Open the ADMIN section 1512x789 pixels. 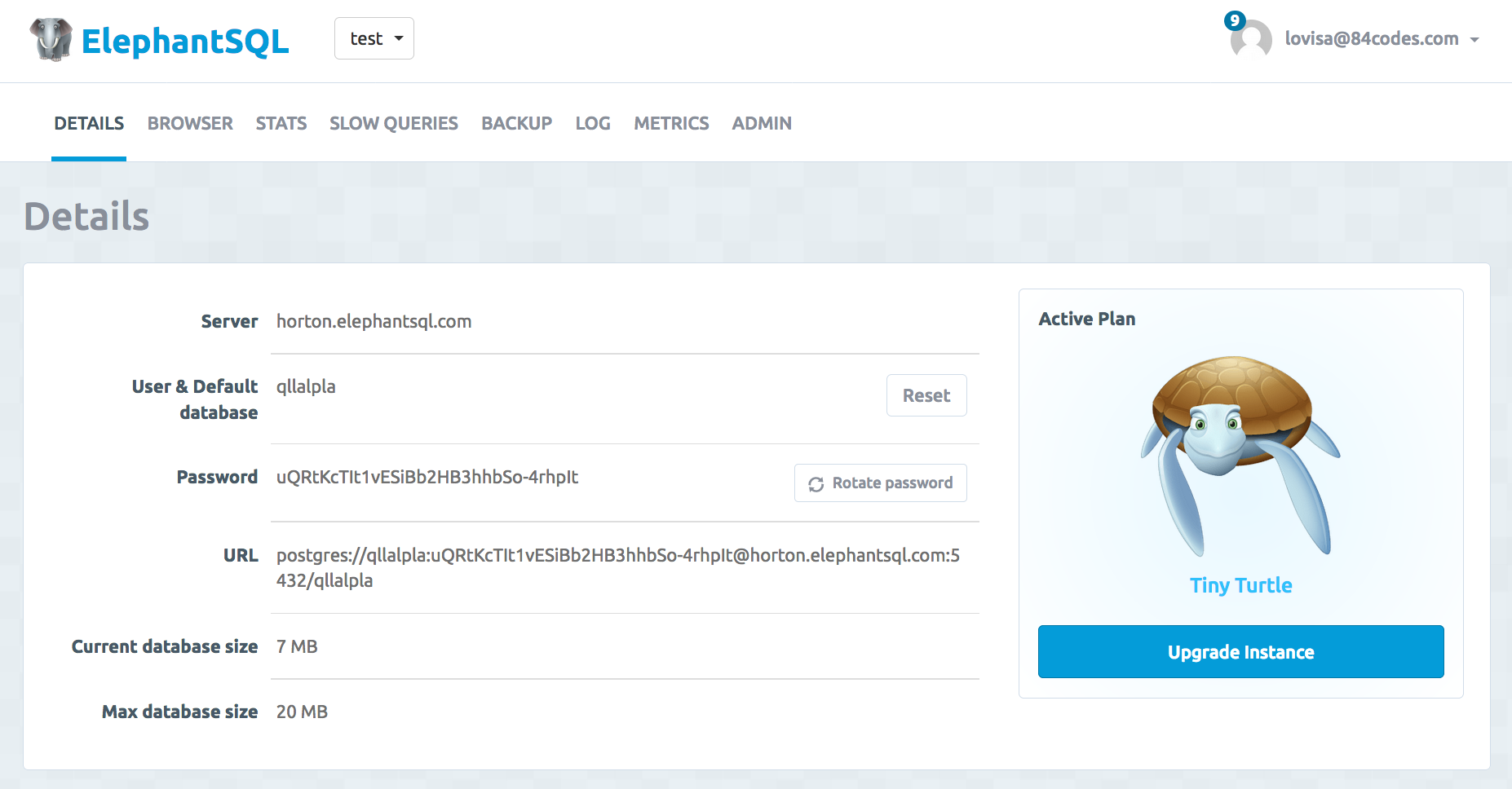[x=761, y=123]
